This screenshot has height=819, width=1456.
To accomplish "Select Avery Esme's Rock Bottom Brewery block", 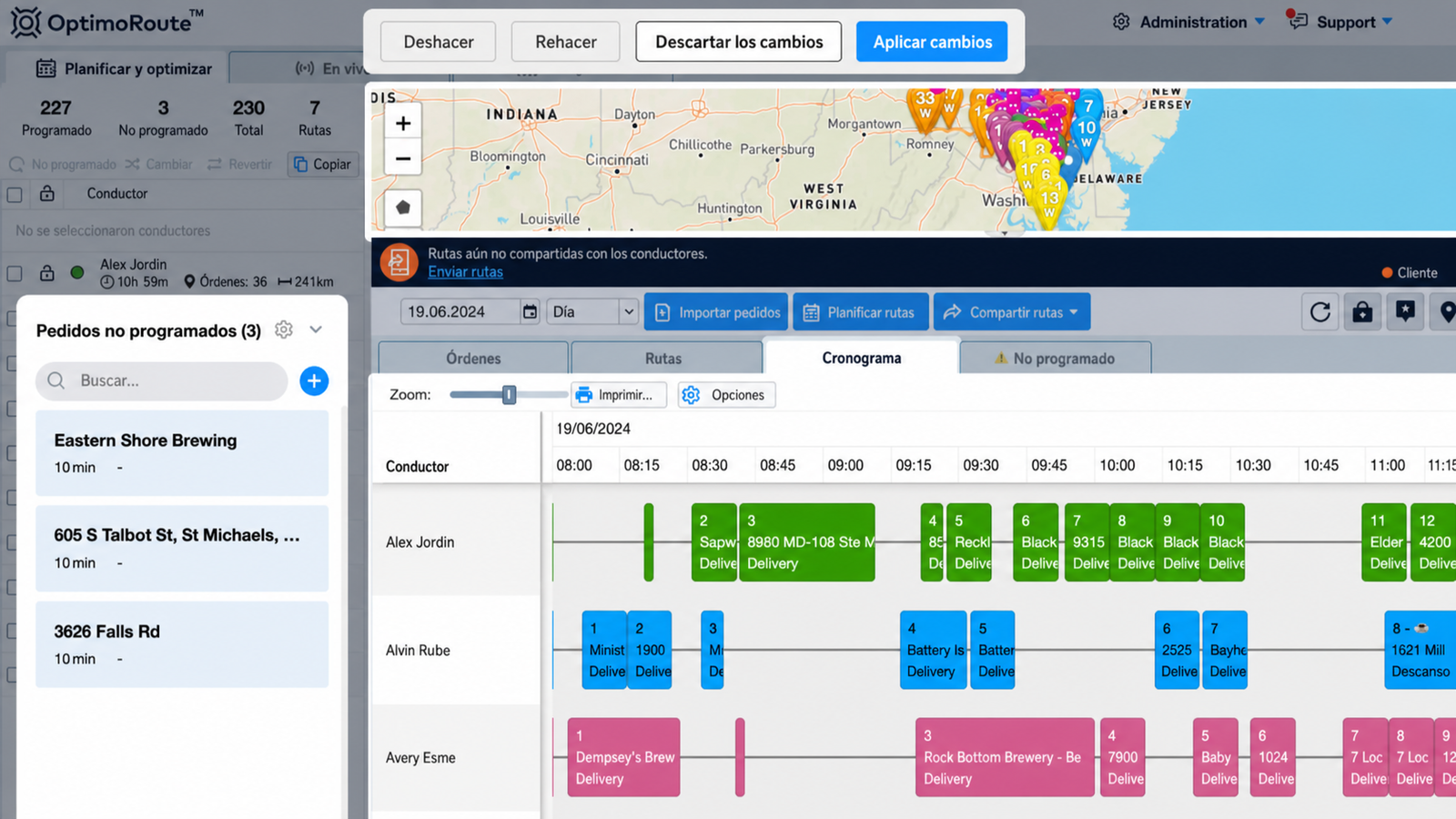I will (x=1005, y=757).
